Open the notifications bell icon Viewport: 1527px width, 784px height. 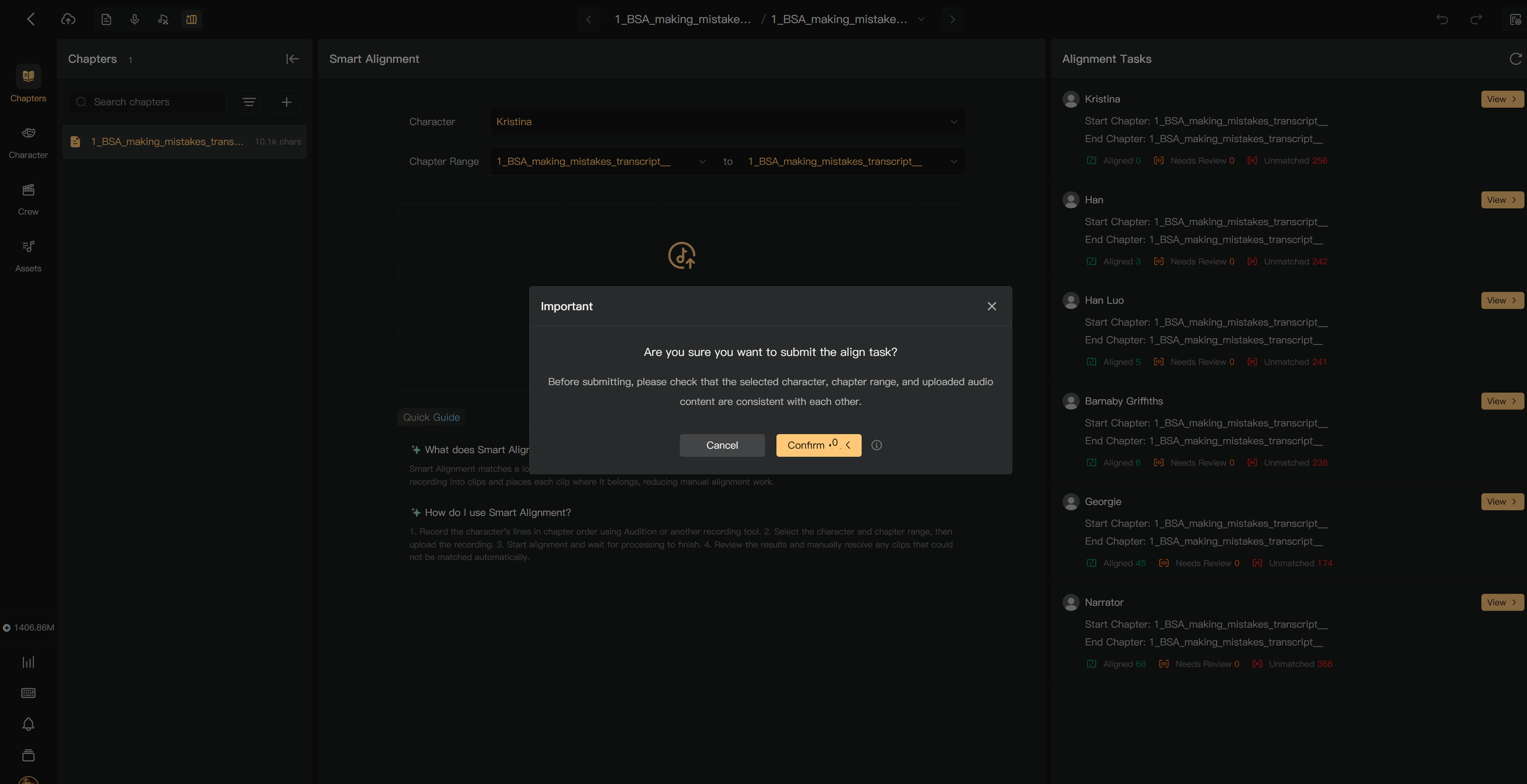(28, 724)
